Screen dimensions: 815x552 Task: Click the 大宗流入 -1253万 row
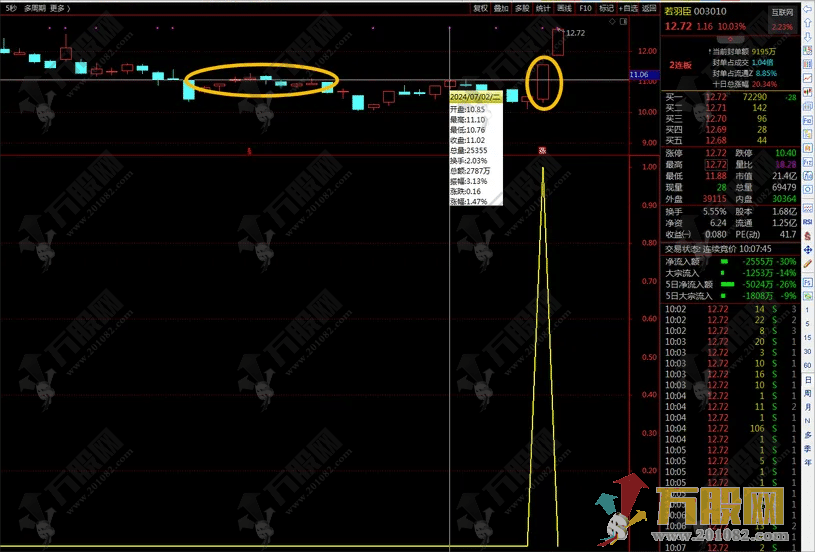(x=730, y=273)
